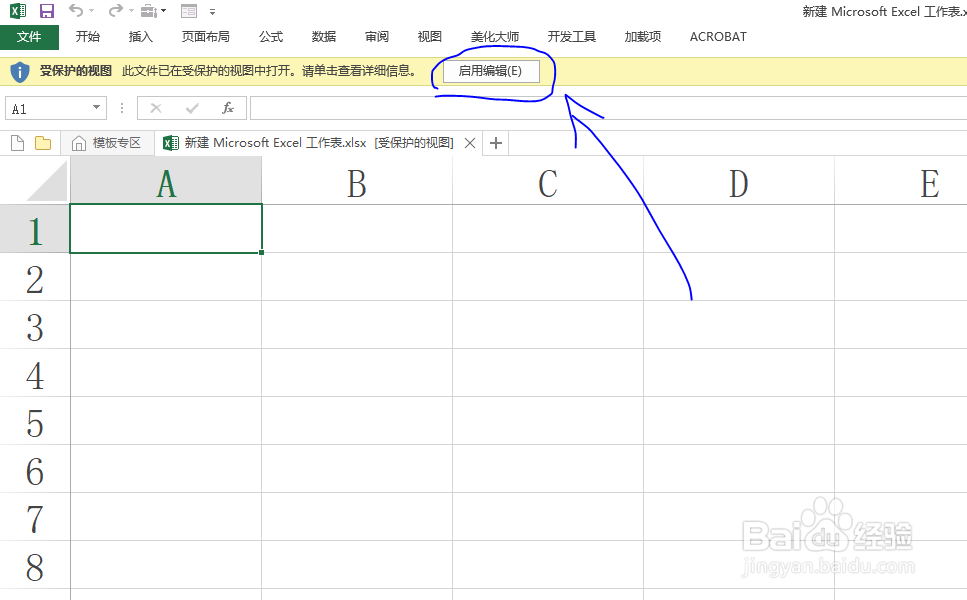Select row 5 header
The width and height of the screenshot is (967, 600).
point(35,421)
